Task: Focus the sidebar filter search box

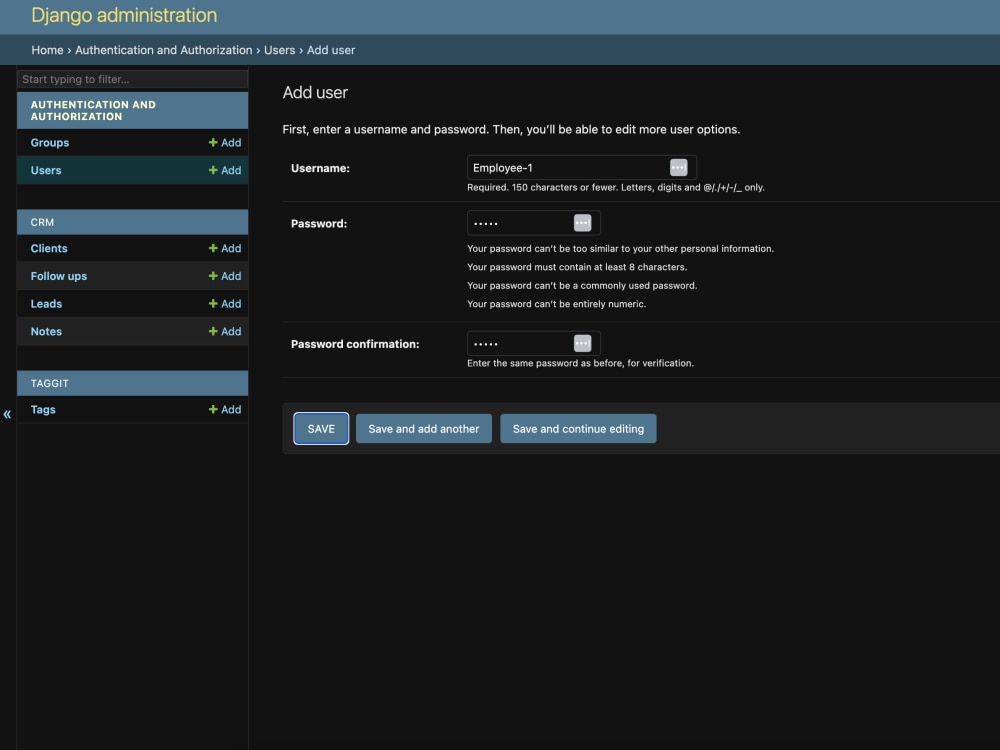Action: [x=132, y=79]
